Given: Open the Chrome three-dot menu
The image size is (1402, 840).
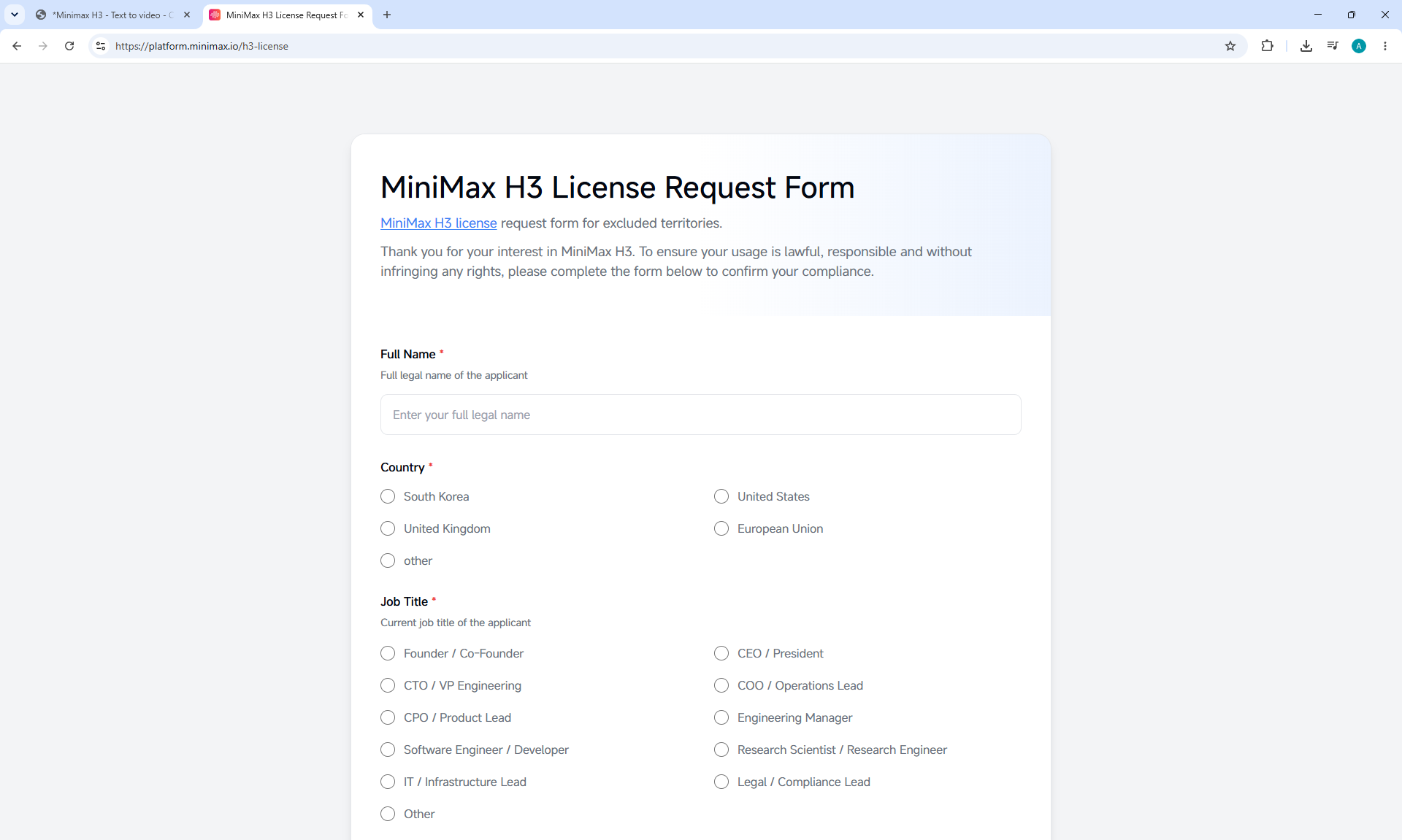Looking at the screenshot, I should (x=1385, y=46).
